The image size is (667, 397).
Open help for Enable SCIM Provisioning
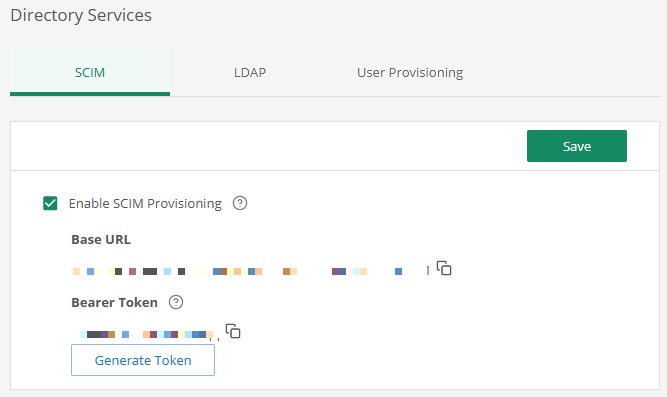[240, 203]
